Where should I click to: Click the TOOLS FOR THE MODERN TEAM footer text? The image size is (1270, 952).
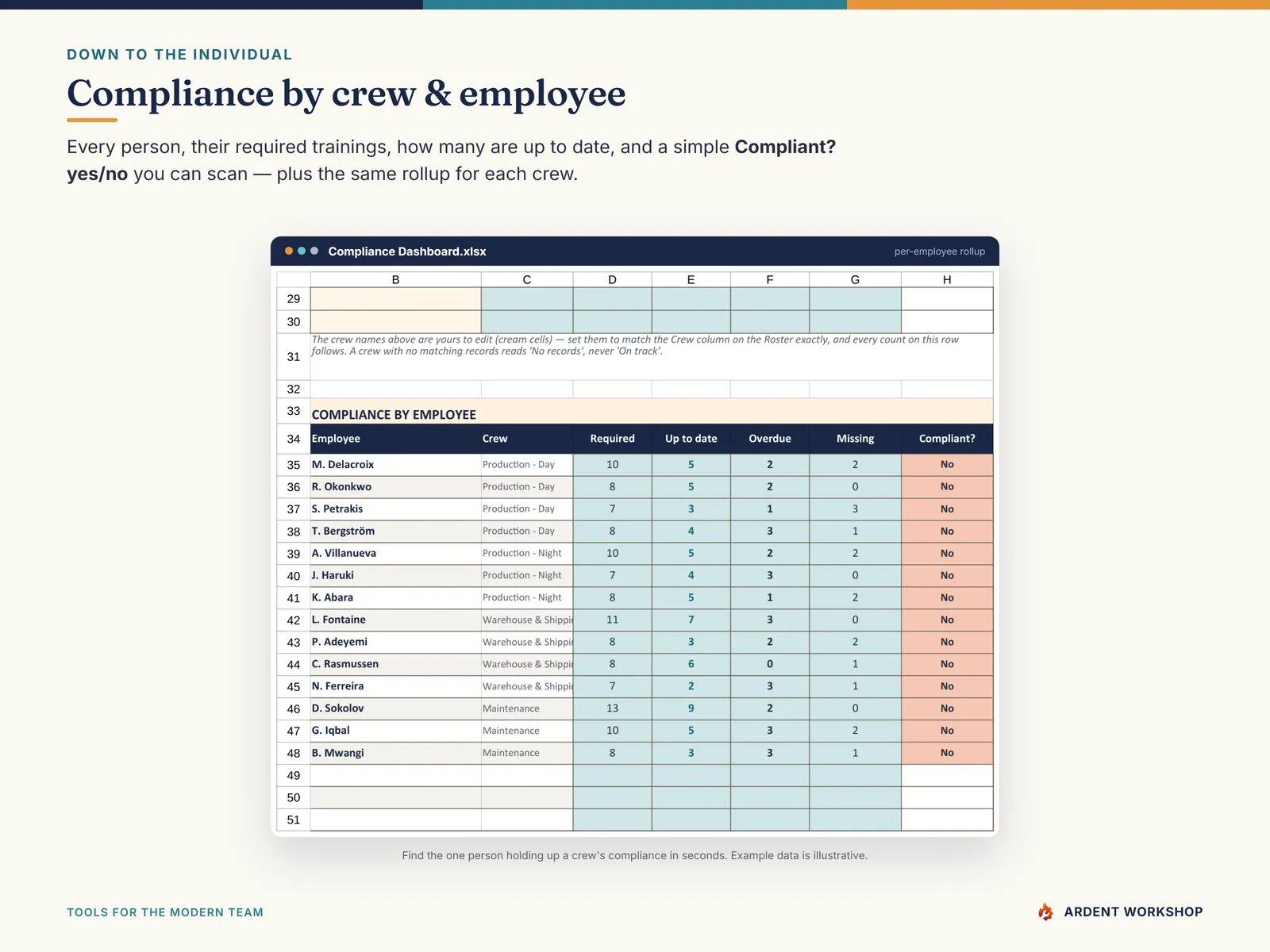coord(165,912)
